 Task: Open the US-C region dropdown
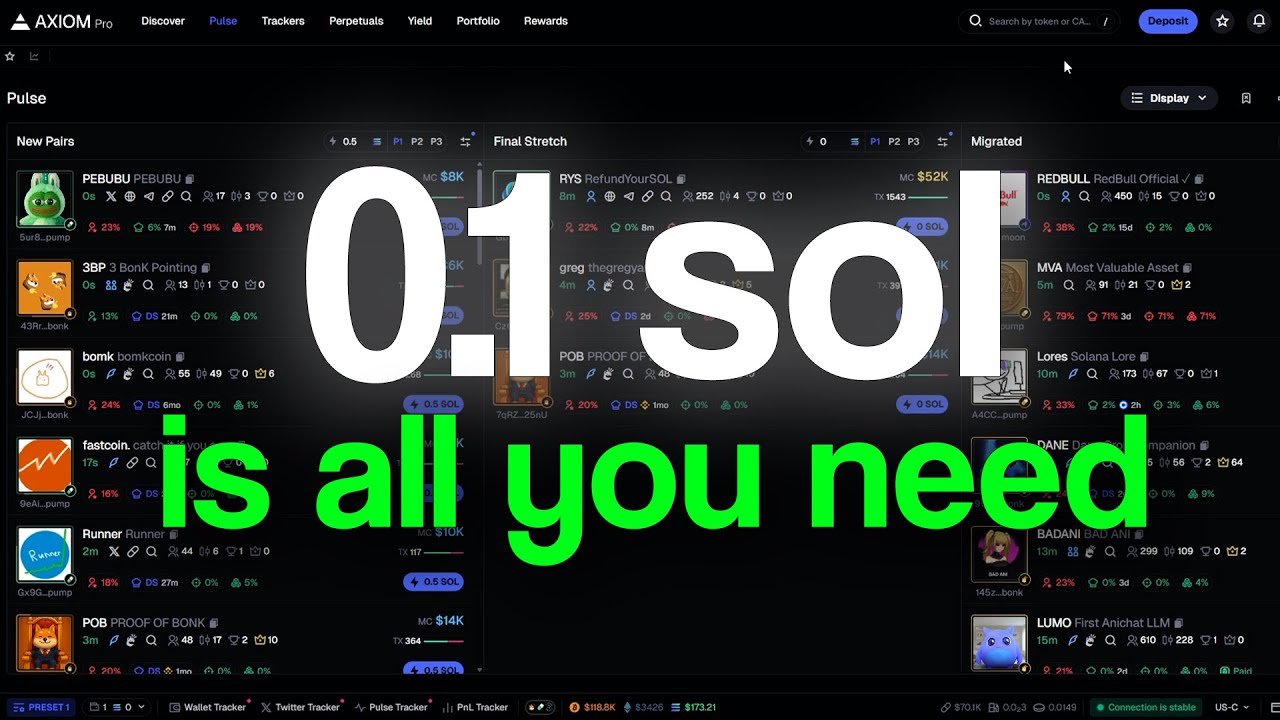coord(1233,707)
